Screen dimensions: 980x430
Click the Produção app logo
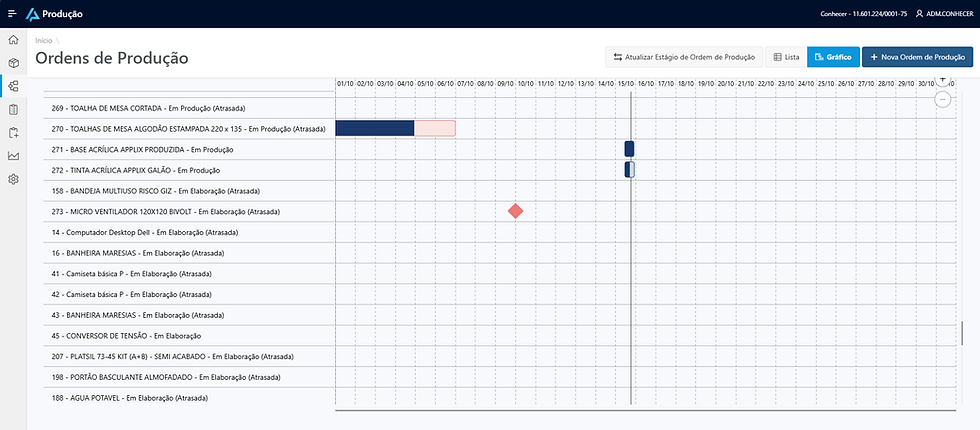tap(54, 14)
